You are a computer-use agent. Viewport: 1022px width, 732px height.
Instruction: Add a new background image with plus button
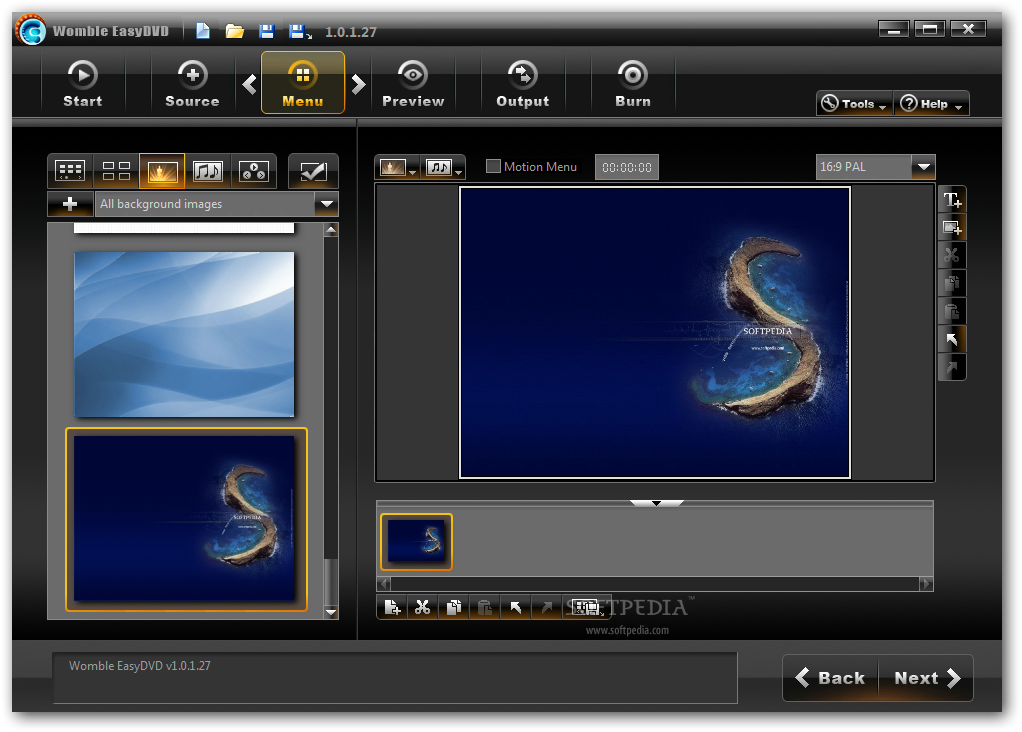pyautogui.click(x=70, y=204)
